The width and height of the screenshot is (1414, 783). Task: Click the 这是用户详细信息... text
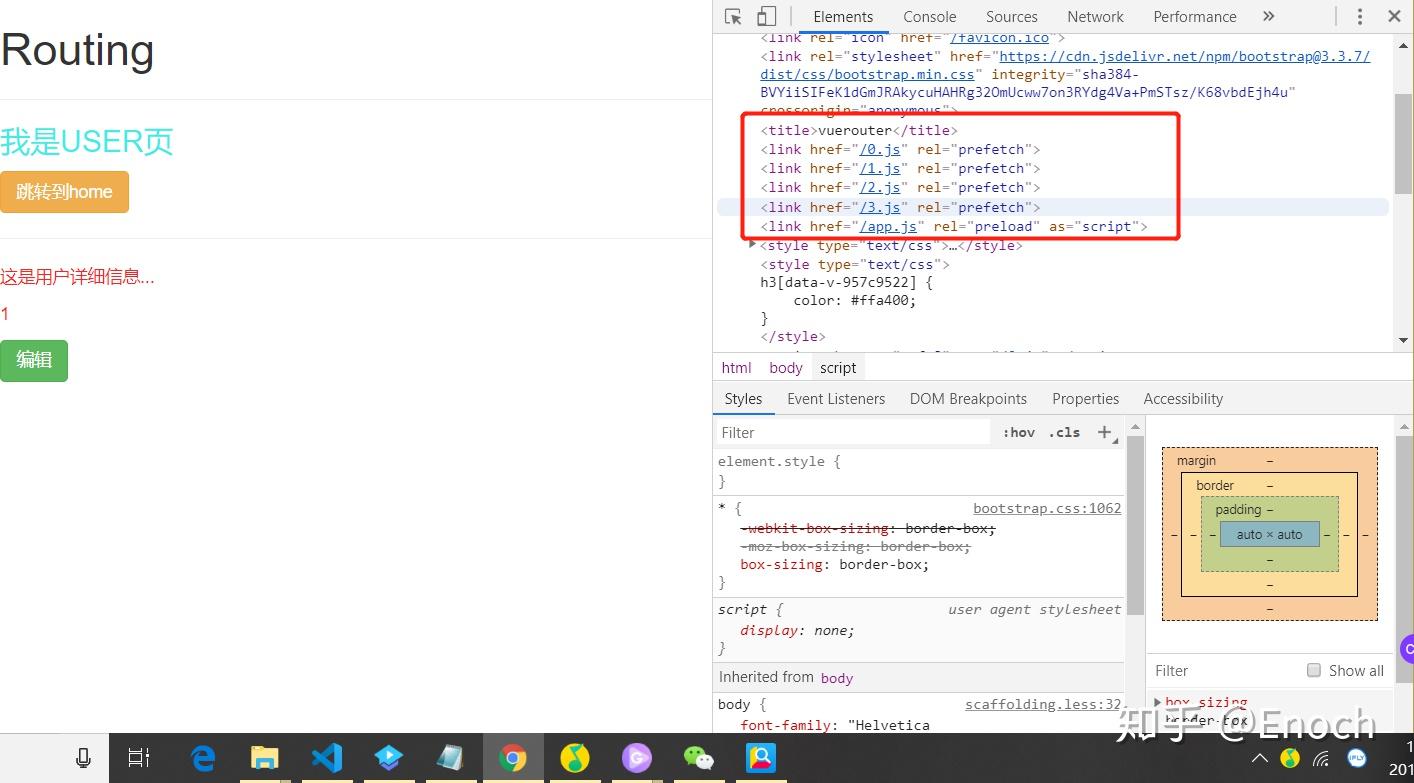77,277
